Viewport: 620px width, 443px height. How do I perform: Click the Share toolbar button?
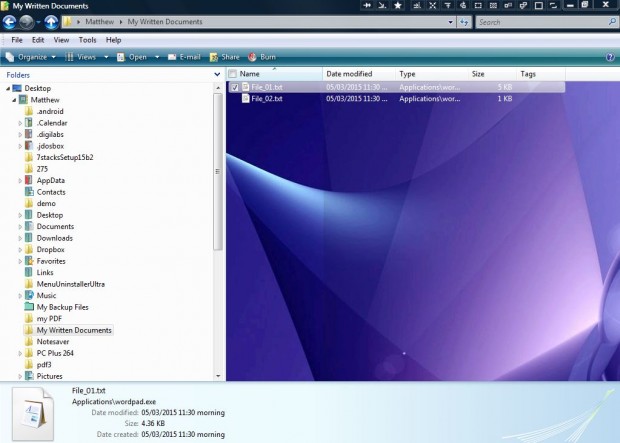(x=224, y=57)
